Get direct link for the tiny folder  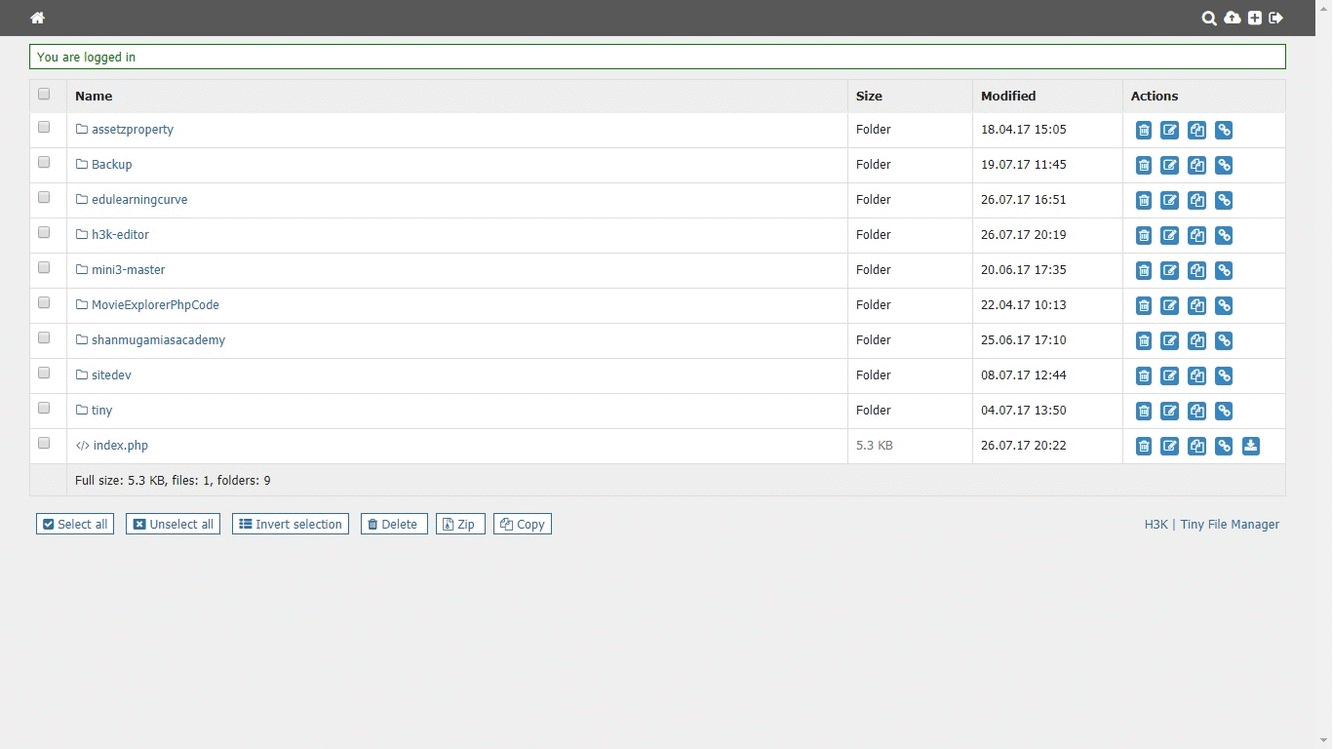click(x=1223, y=410)
